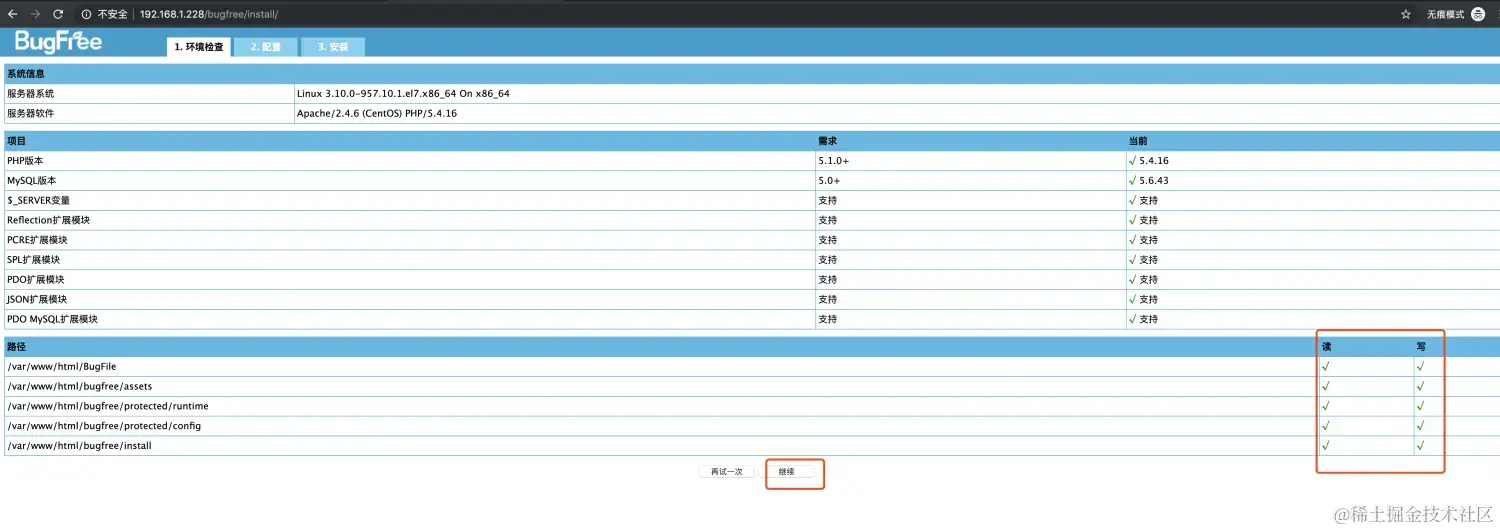Click the not-secure warning icon

[x=86, y=14]
